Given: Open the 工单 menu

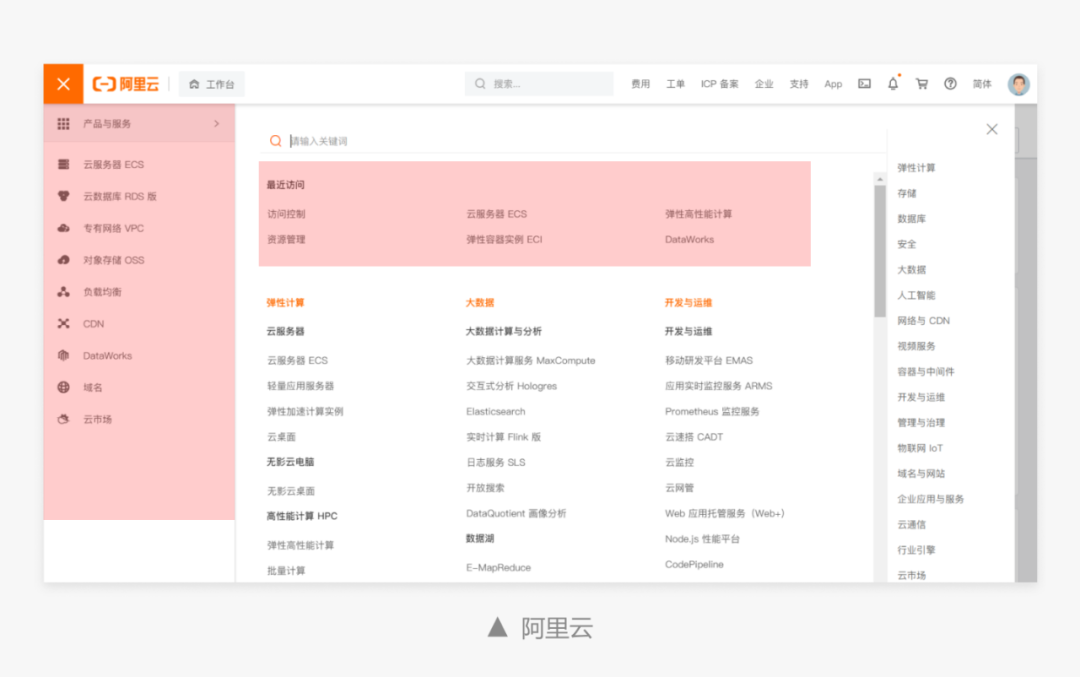Looking at the screenshot, I should [x=675, y=84].
